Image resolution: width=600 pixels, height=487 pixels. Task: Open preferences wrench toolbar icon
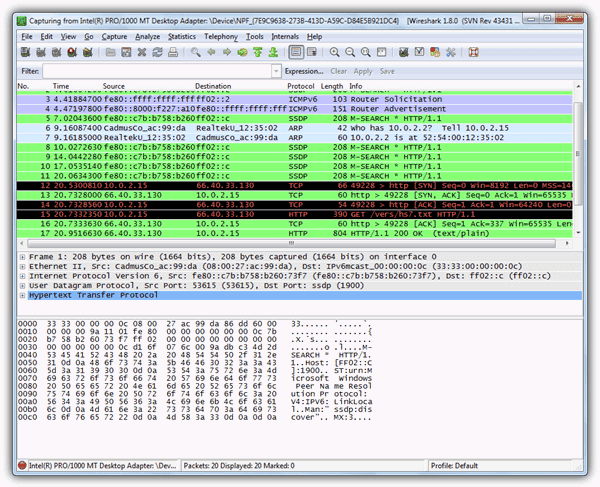(451, 52)
